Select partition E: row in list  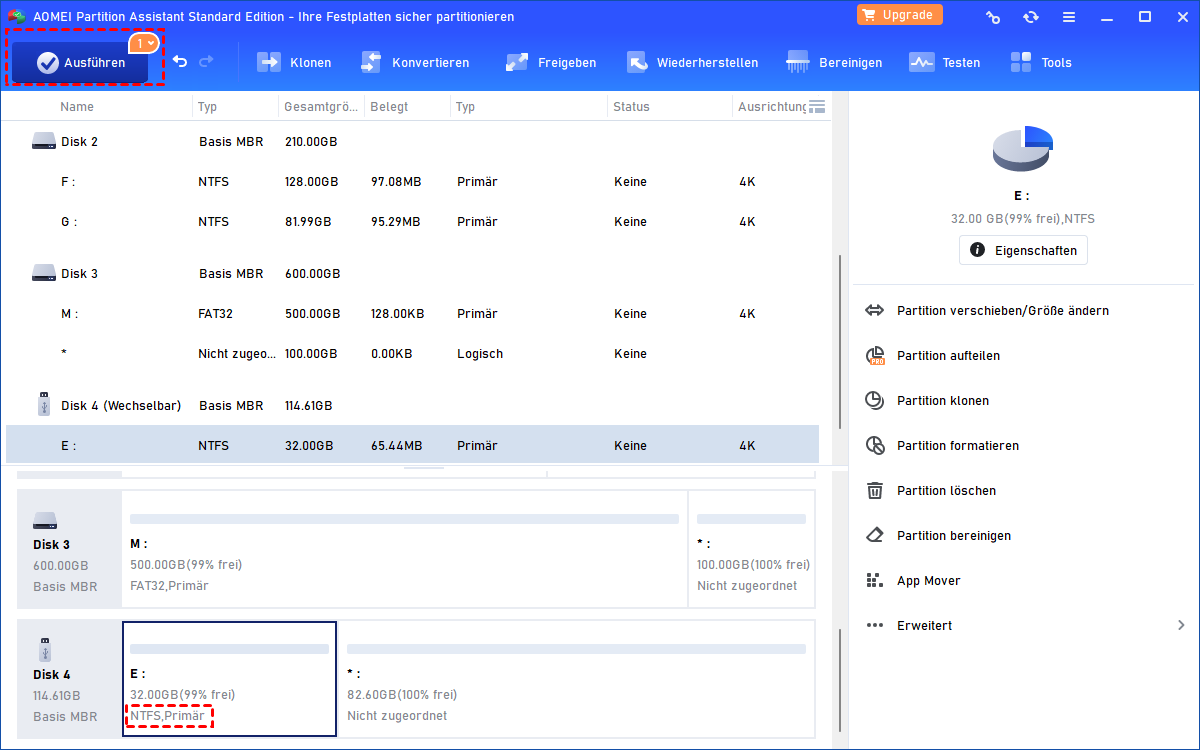click(x=412, y=445)
